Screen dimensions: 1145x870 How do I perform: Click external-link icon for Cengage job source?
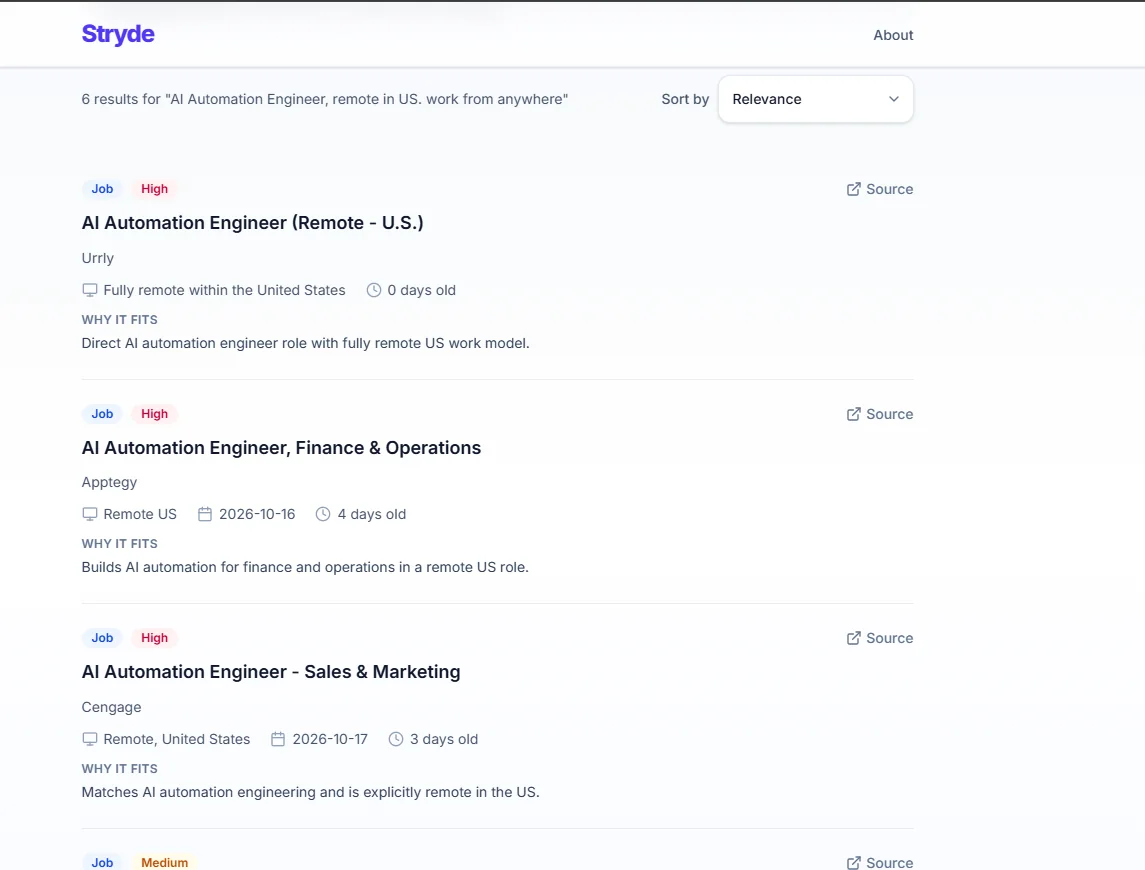[x=854, y=638]
